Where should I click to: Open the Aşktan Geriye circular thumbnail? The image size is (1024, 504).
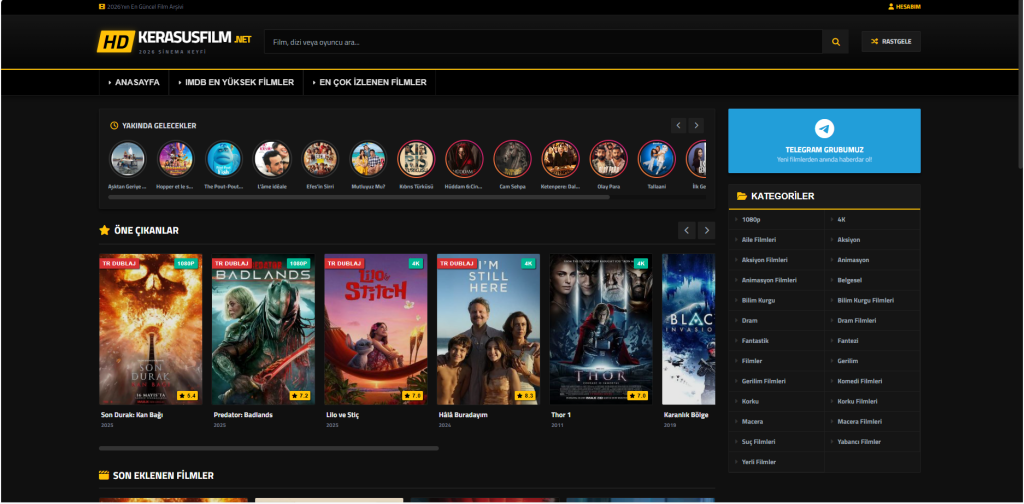127,159
